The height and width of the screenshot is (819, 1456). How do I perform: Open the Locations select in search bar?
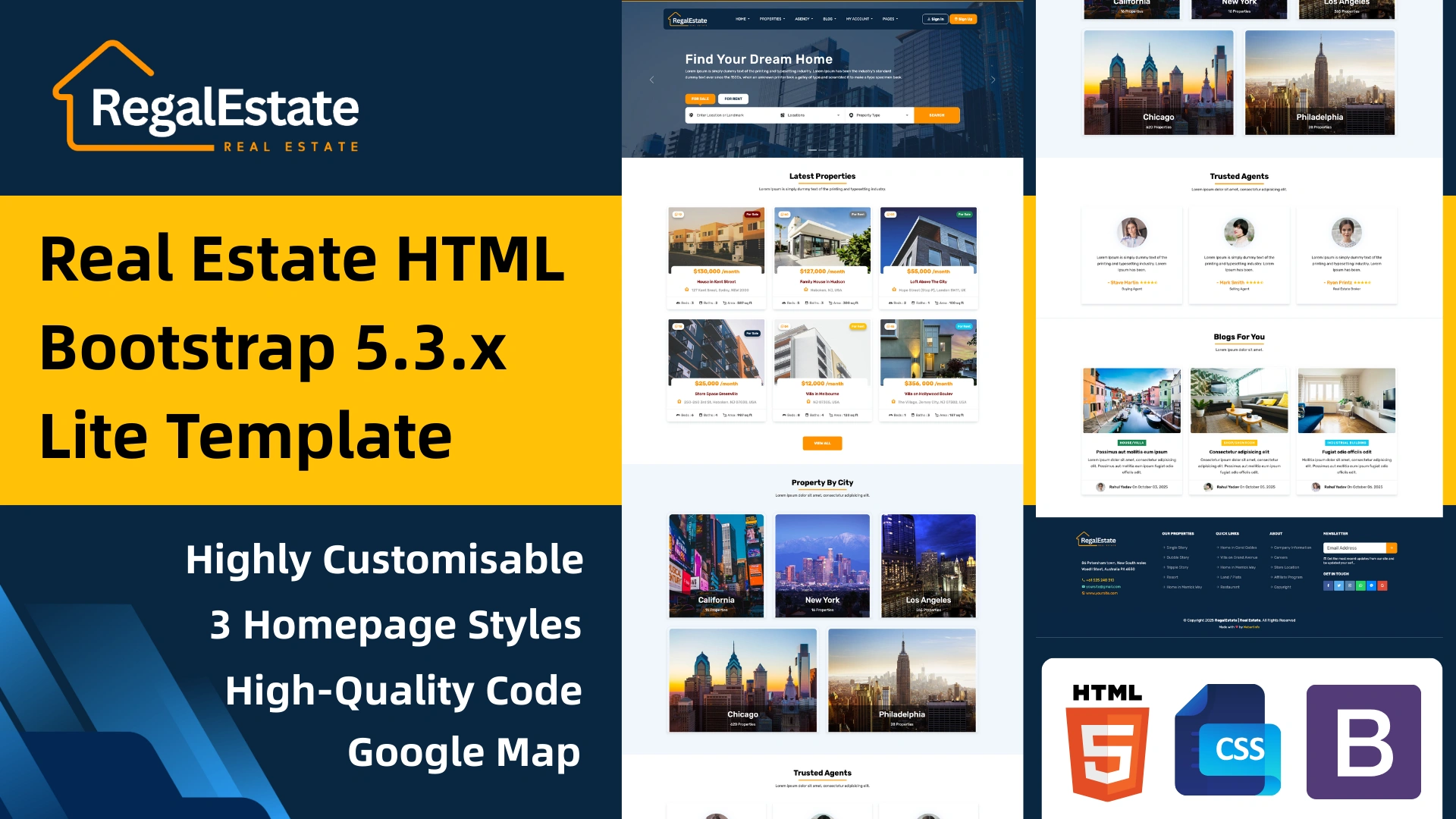(x=810, y=115)
